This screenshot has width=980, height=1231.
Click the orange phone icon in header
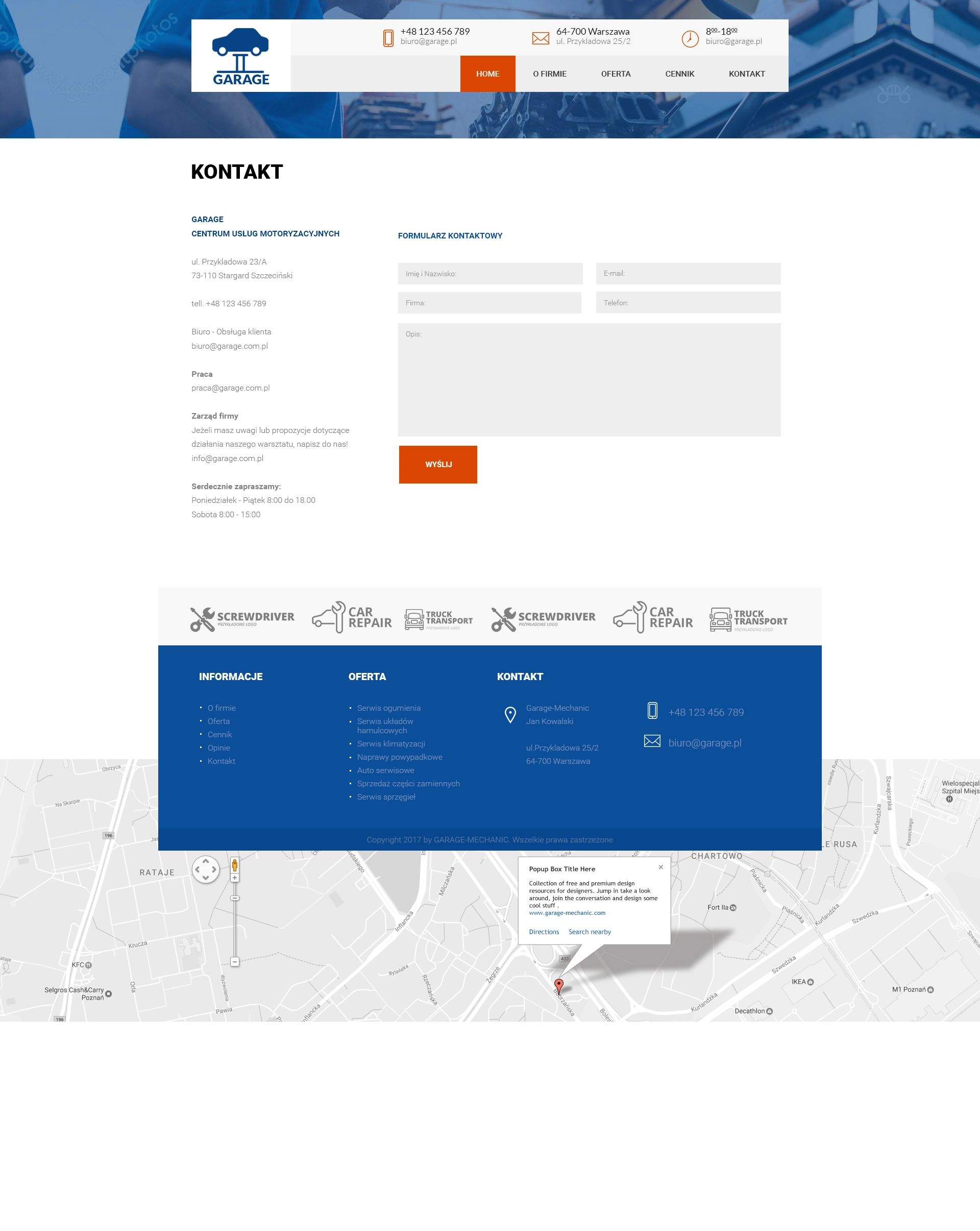pyautogui.click(x=388, y=38)
